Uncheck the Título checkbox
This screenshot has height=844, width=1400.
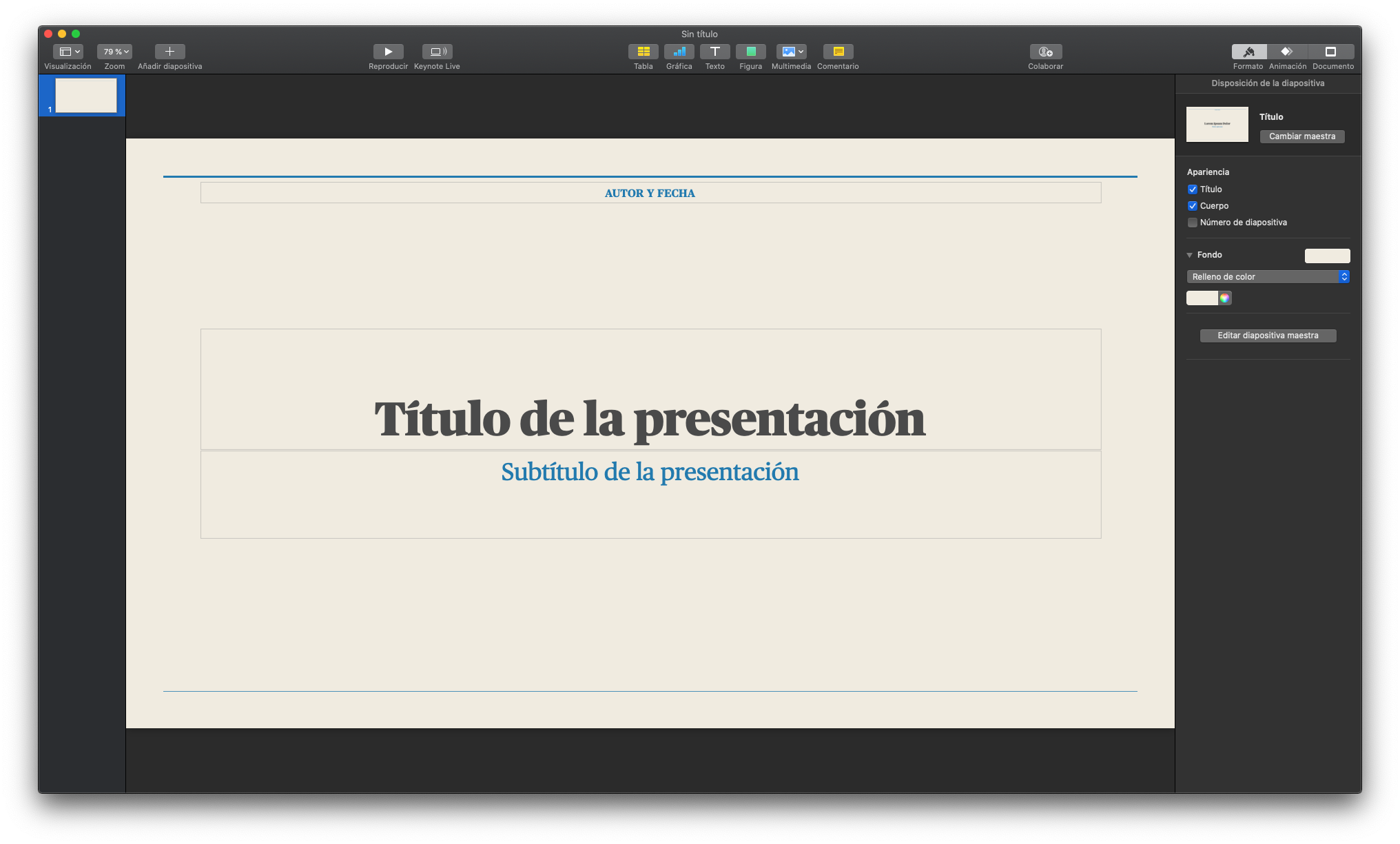(x=1193, y=189)
